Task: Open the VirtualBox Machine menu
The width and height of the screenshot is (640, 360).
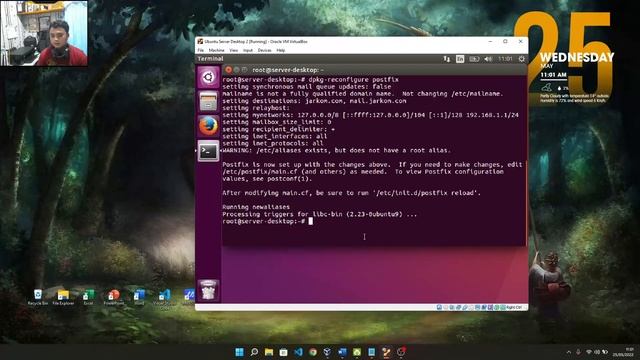Action: click(x=216, y=50)
